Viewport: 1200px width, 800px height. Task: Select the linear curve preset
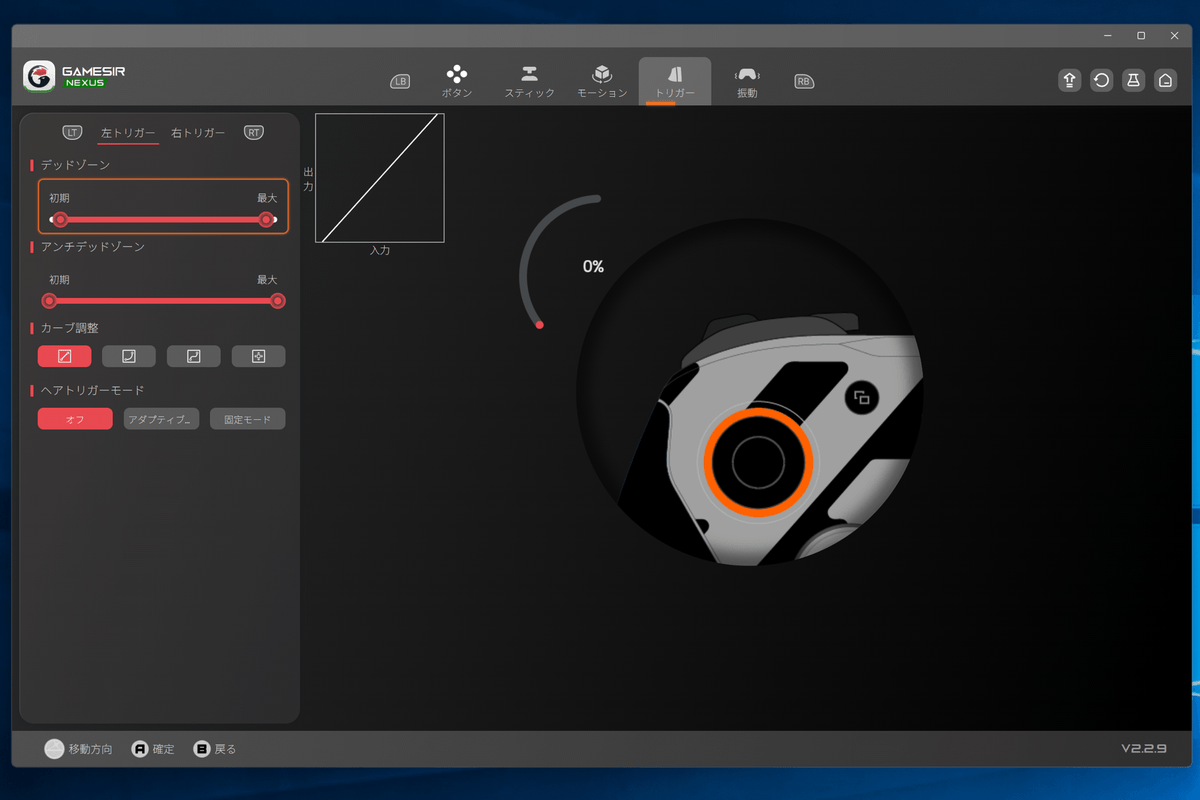point(64,356)
